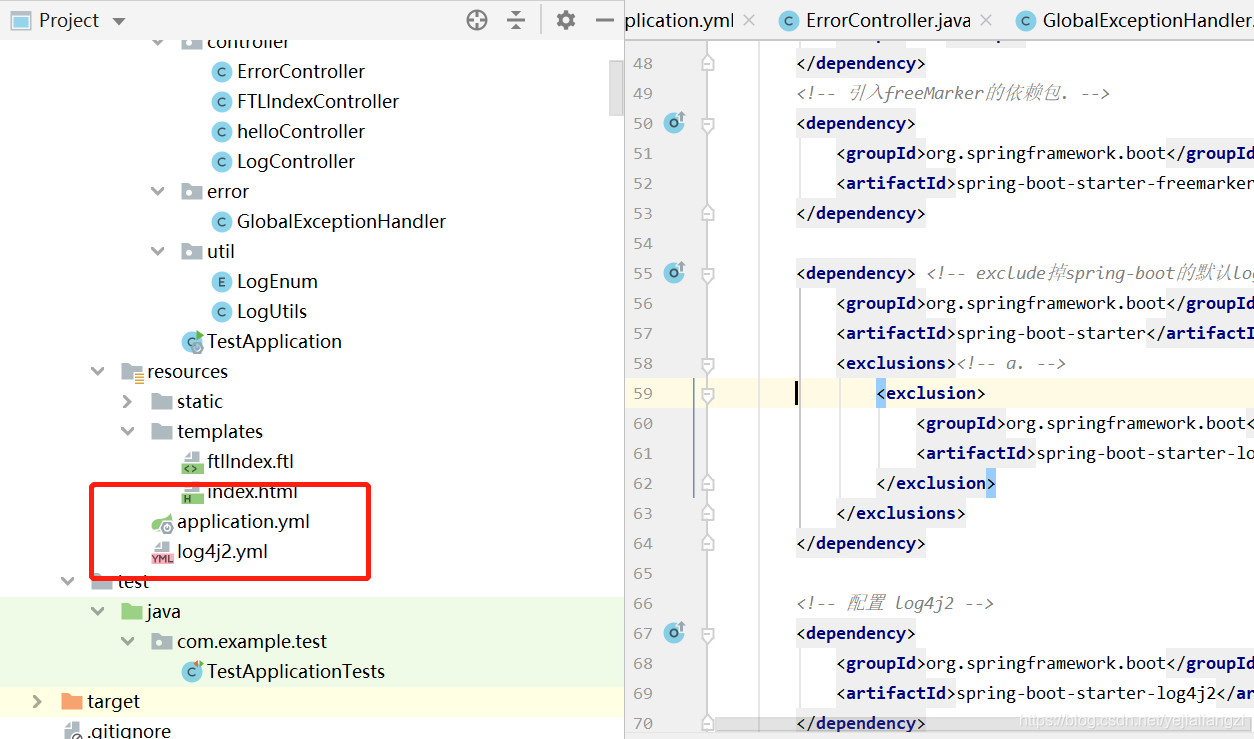Viewport: 1254px width, 739px height.
Task: Click the application.yml Spring config icon
Action: click(x=162, y=522)
